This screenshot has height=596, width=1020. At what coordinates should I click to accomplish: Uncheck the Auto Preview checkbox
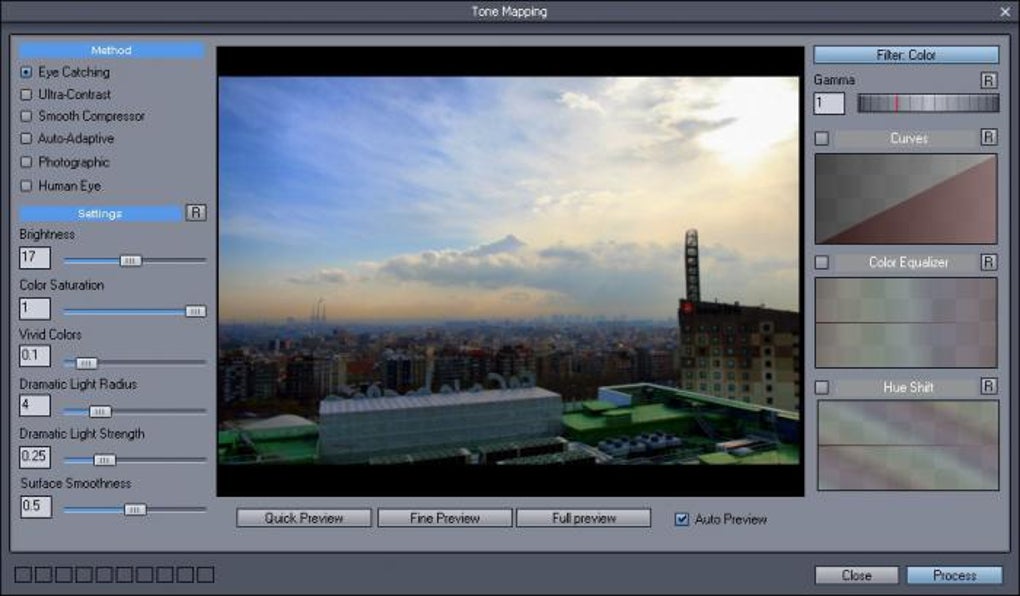tap(681, 519)
